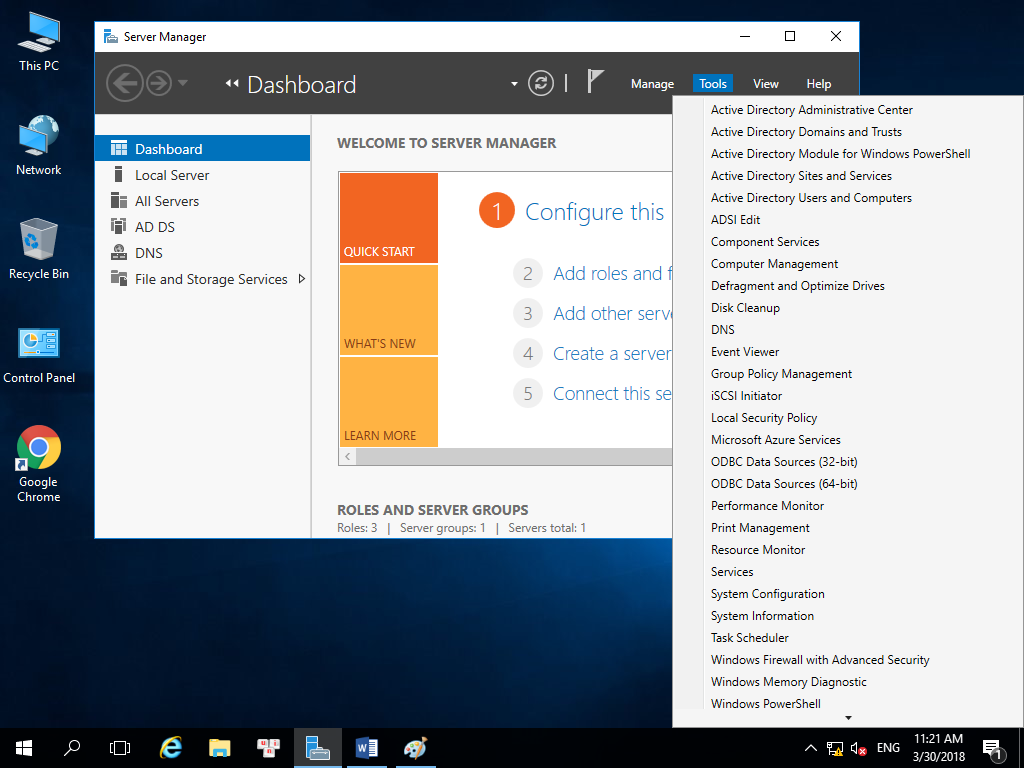Launch Group Policy Management

[781, 374]
